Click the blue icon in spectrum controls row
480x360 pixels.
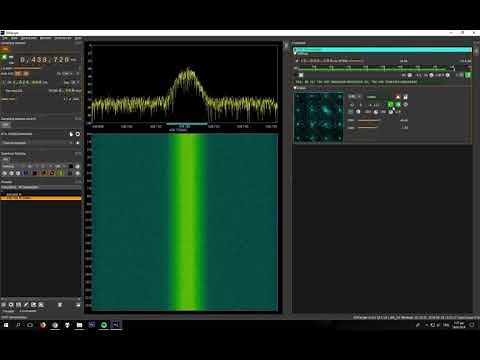pos(26,173)
